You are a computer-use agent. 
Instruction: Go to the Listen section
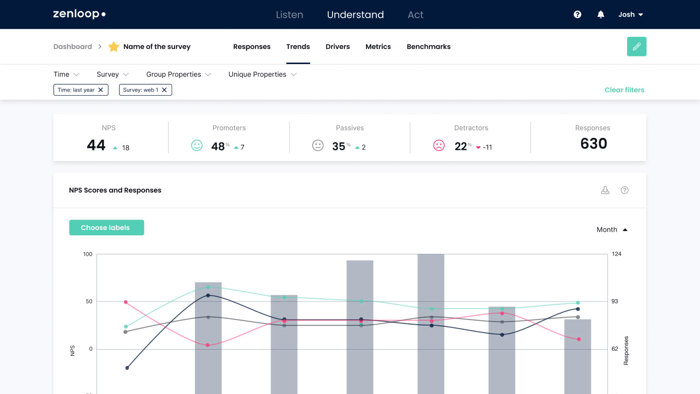289,14
